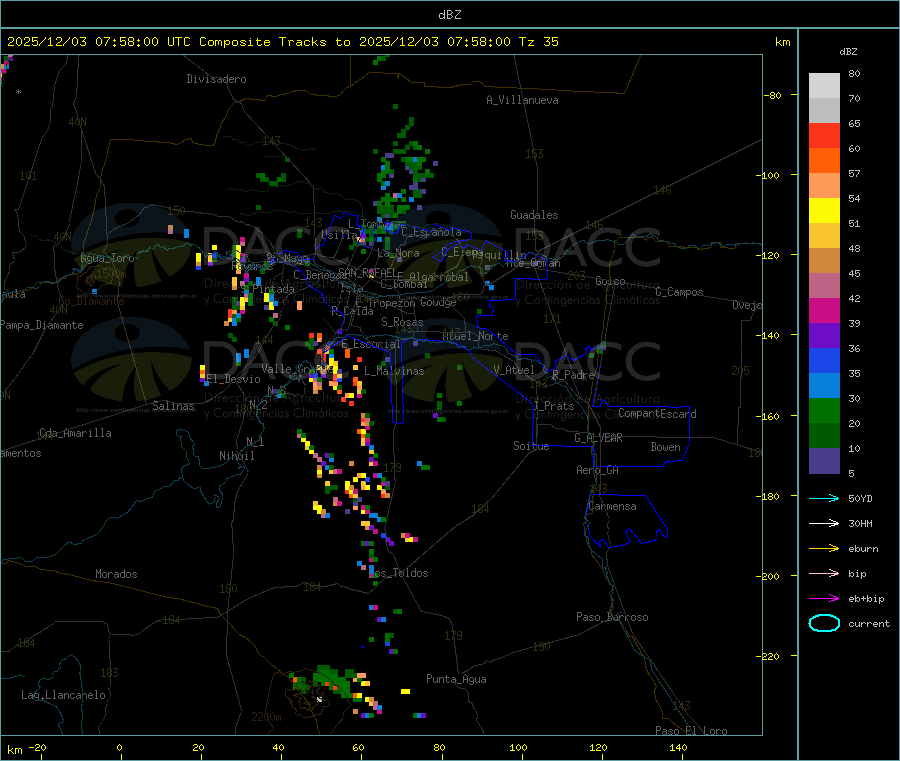This screenshot has width=900, height=761.
Task: Click the V_Atuel map label
Action: [514, 370]
